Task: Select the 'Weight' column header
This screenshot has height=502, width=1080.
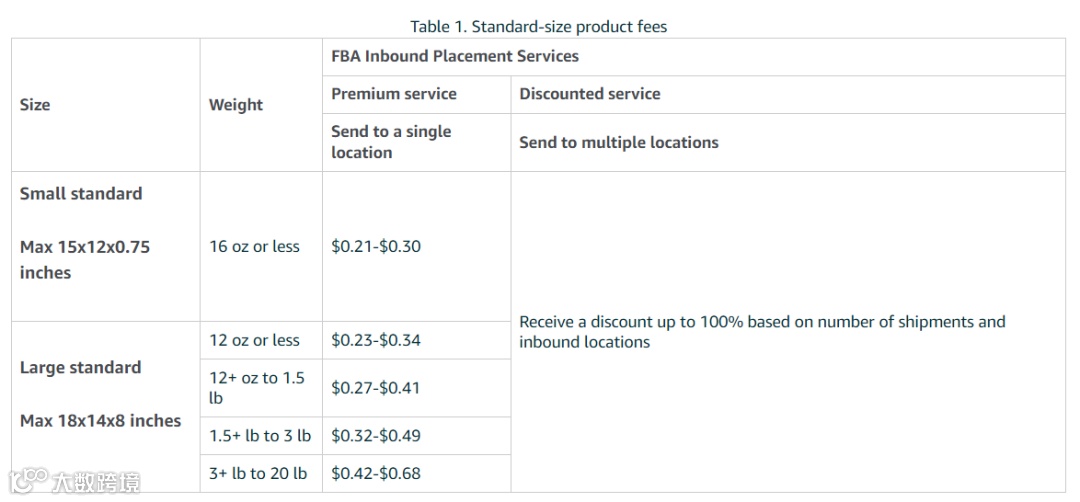Action: click(x=236, y=105)
